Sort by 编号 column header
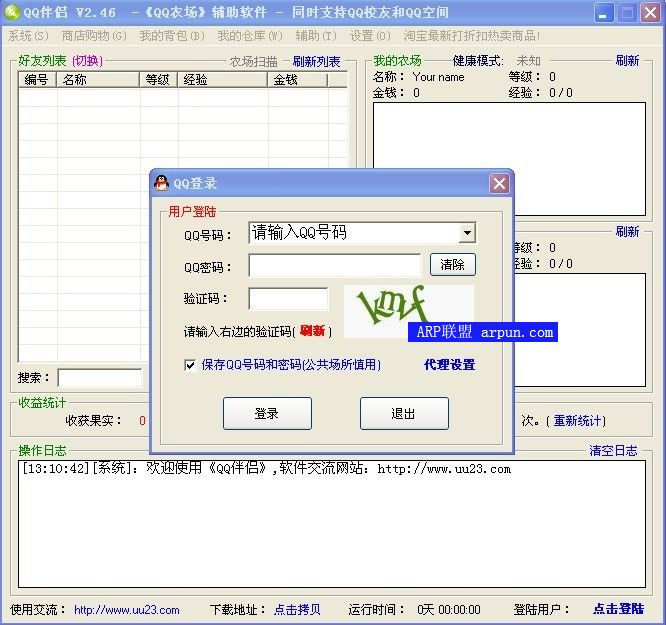 click(x=37, y=79)
